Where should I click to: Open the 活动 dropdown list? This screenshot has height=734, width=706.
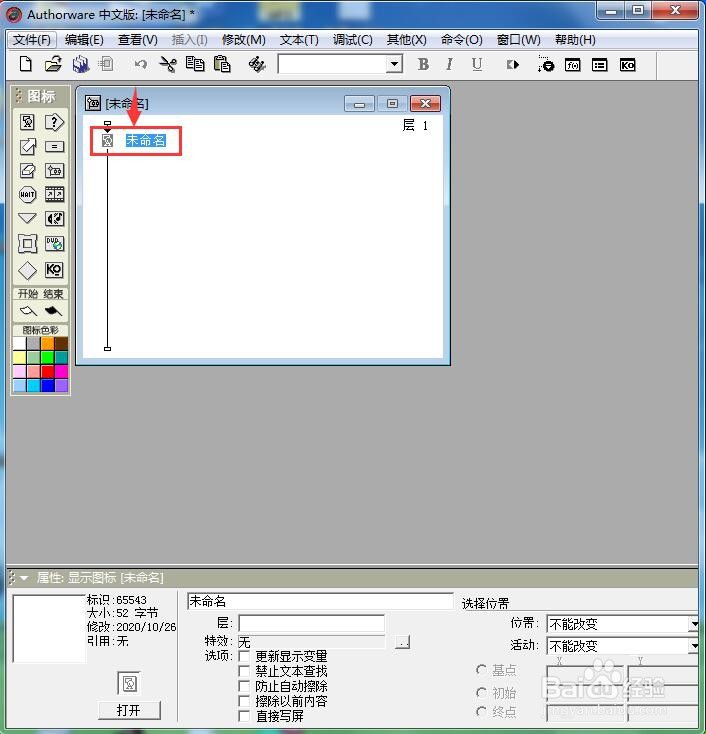pos(694,646)
